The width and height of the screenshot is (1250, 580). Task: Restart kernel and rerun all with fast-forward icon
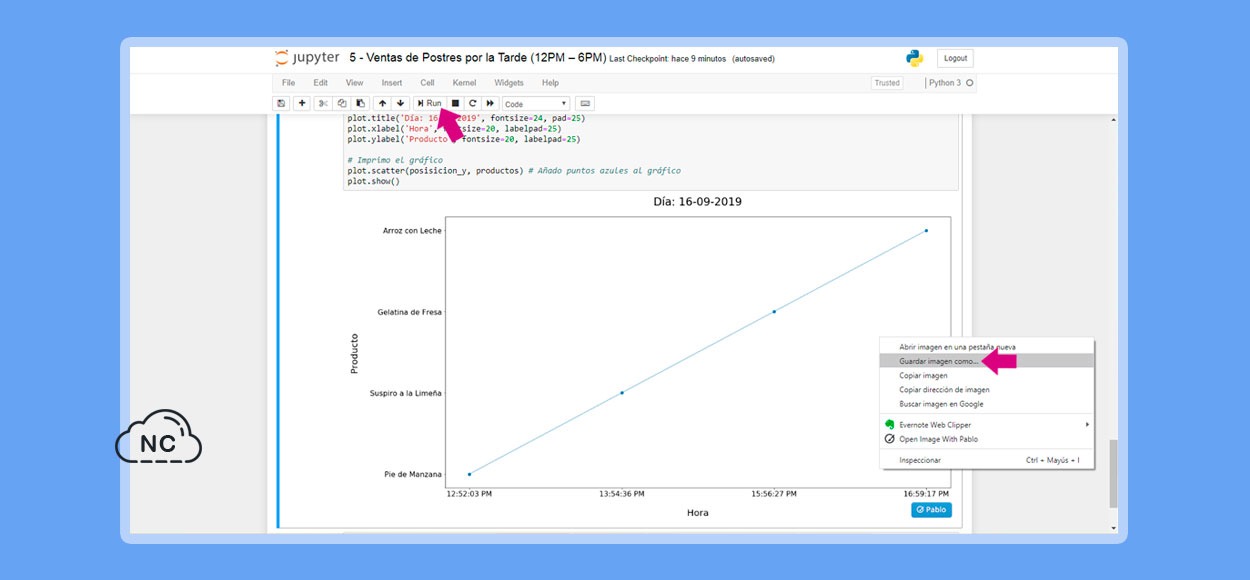(490, 103)
